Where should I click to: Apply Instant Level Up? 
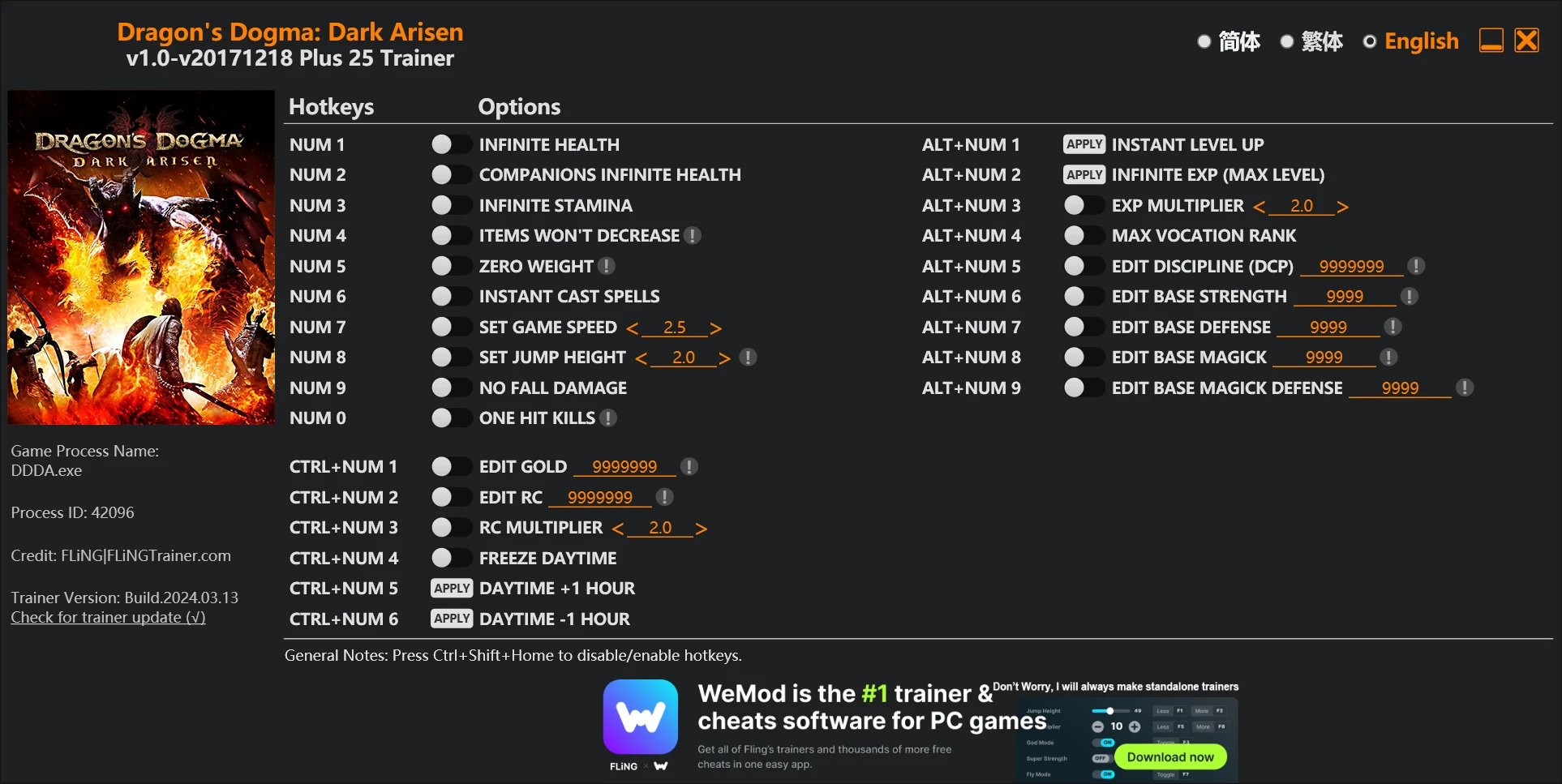(x=1084, y=144)
